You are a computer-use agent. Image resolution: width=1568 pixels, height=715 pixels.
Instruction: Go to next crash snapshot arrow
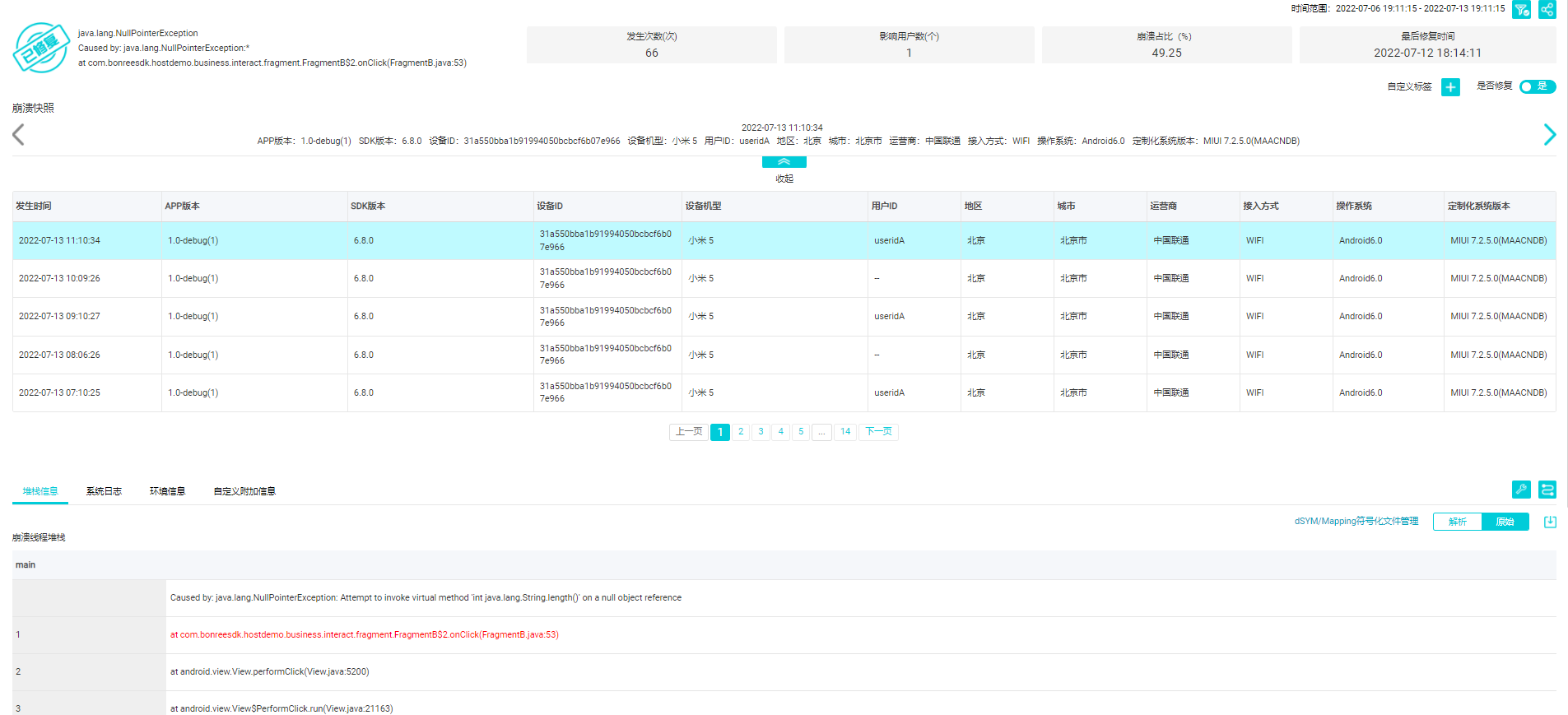(1549, 134)
